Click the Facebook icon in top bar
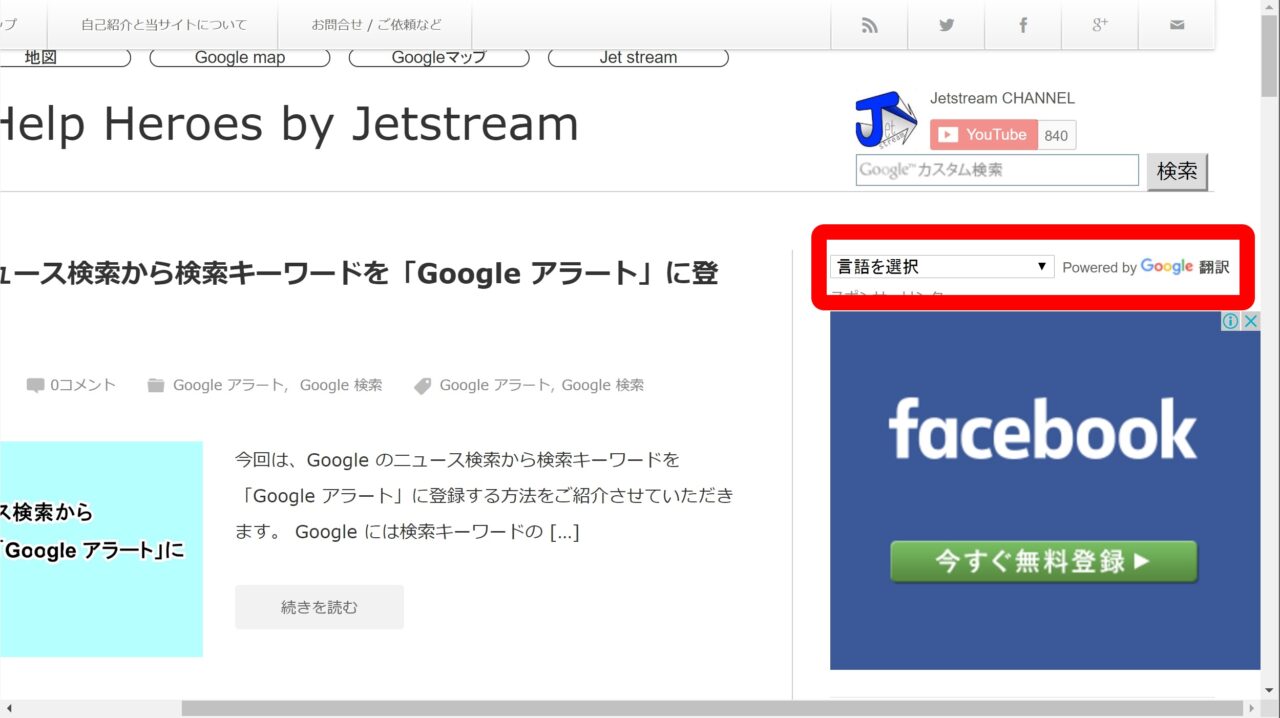1280x718 pixels. [1022, 25]
